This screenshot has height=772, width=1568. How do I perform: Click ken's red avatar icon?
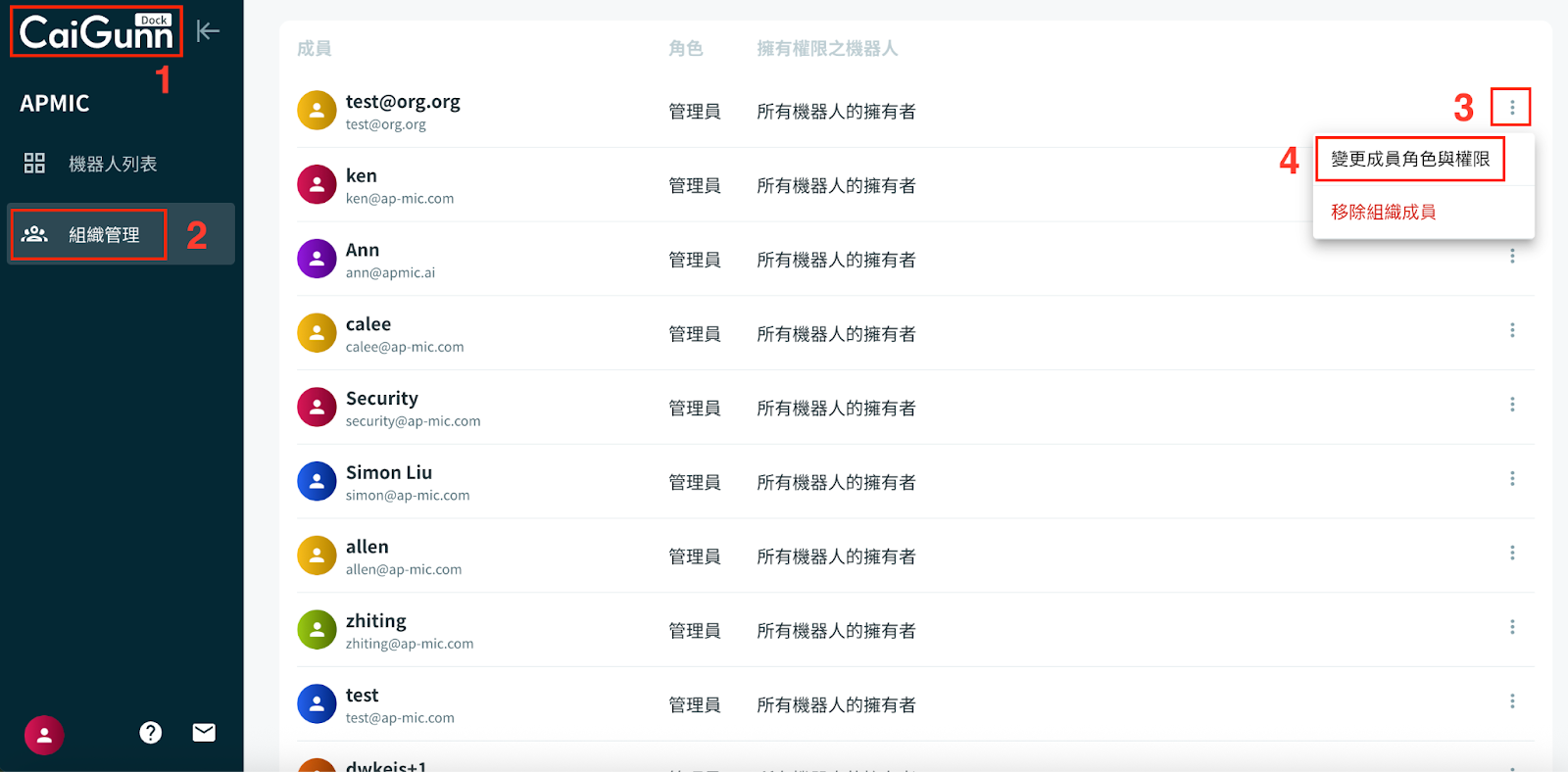(317, 185)
